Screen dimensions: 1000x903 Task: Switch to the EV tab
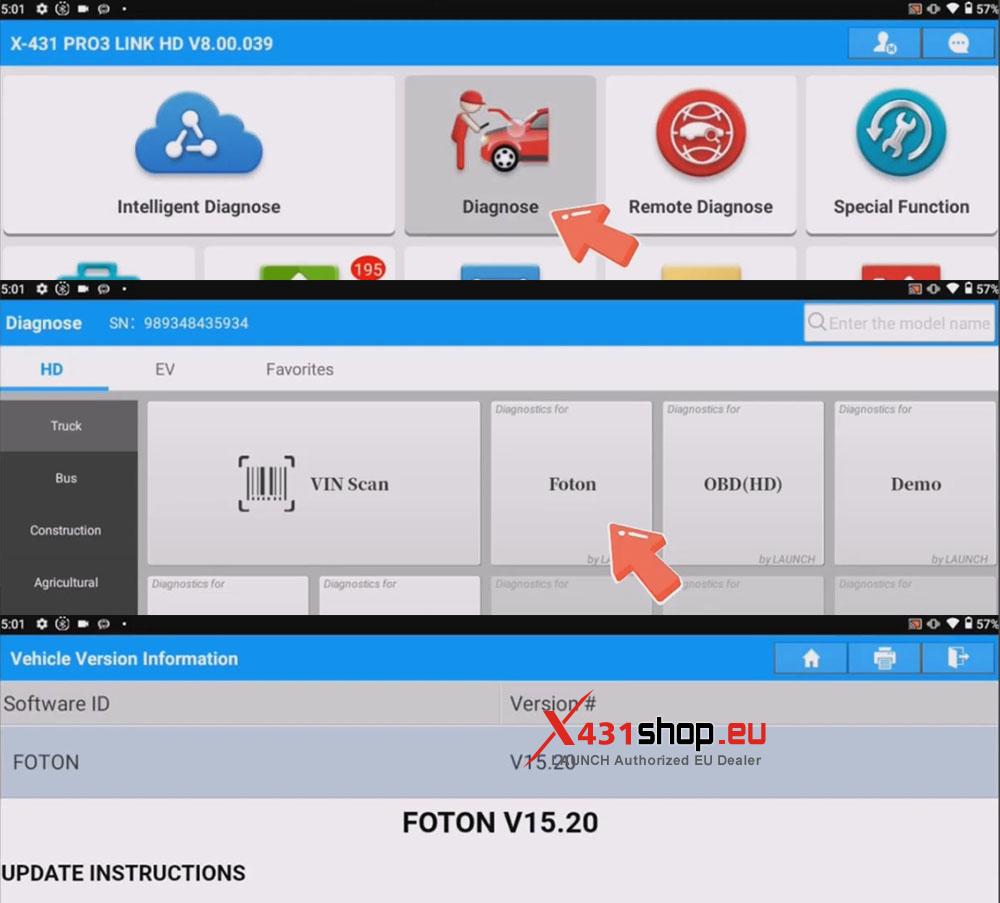[x=165, y=369]
